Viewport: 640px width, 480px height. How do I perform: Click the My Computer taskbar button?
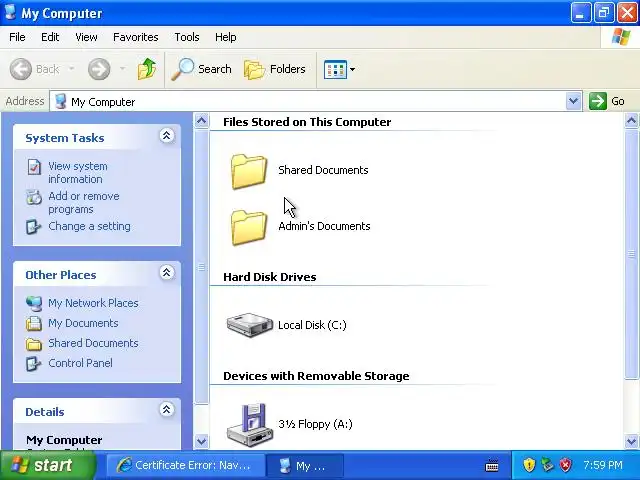coord(305,465)
